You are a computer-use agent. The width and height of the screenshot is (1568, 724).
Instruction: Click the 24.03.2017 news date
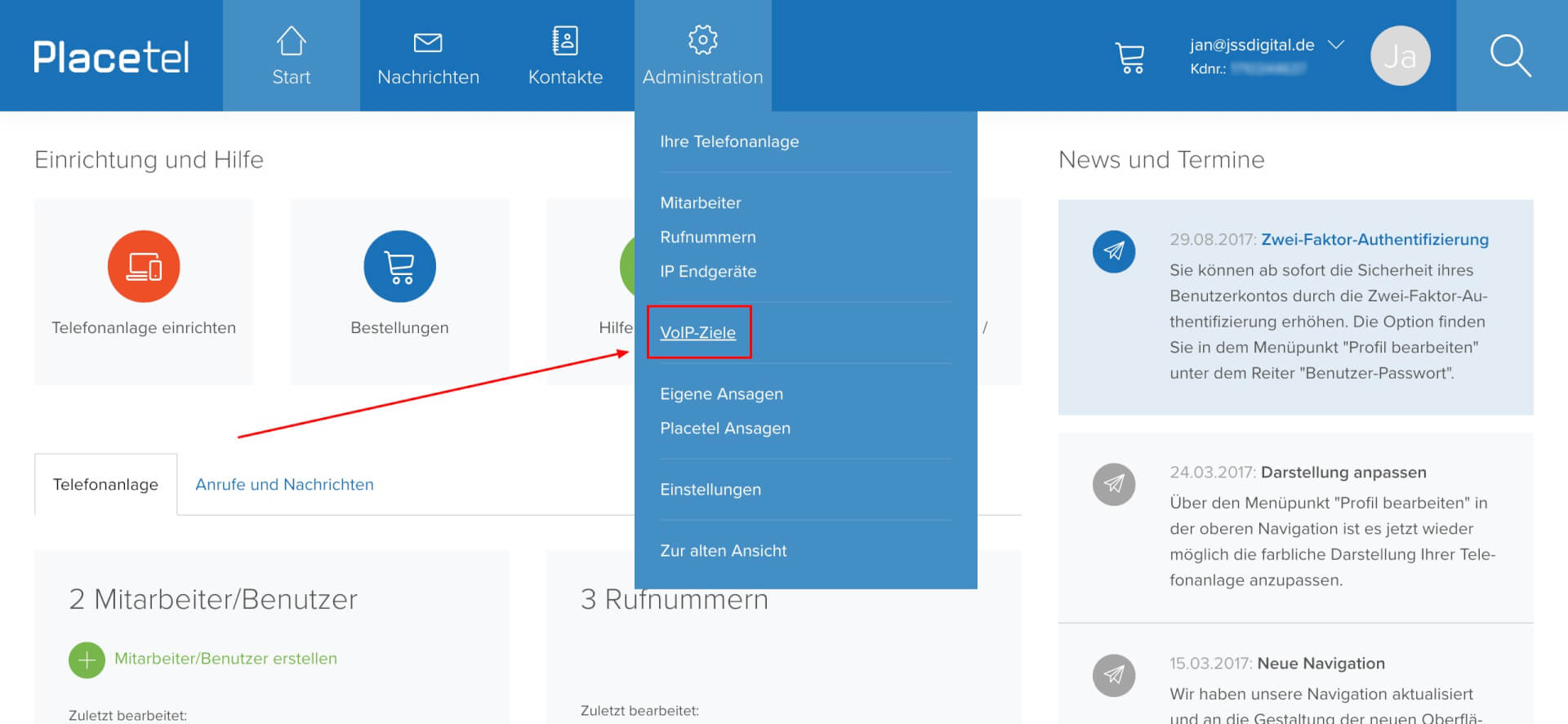click(x=1213, y=472)
